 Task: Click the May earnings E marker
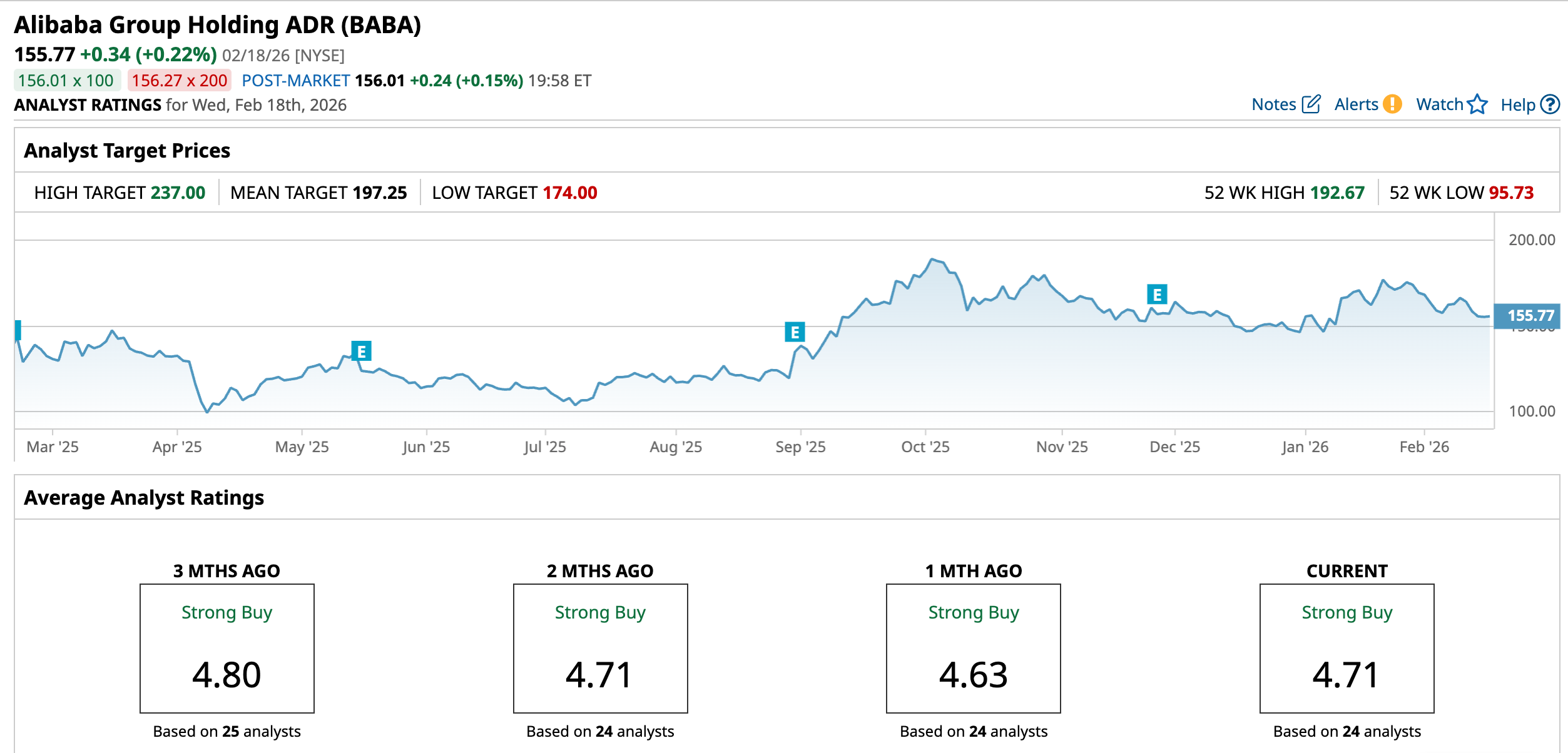point(361,351)
